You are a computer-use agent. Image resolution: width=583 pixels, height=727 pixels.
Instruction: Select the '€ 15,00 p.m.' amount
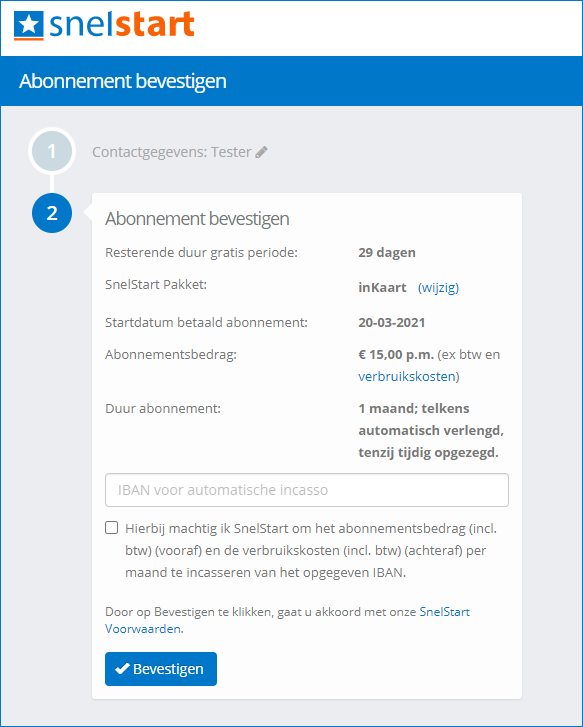(396, 355)
